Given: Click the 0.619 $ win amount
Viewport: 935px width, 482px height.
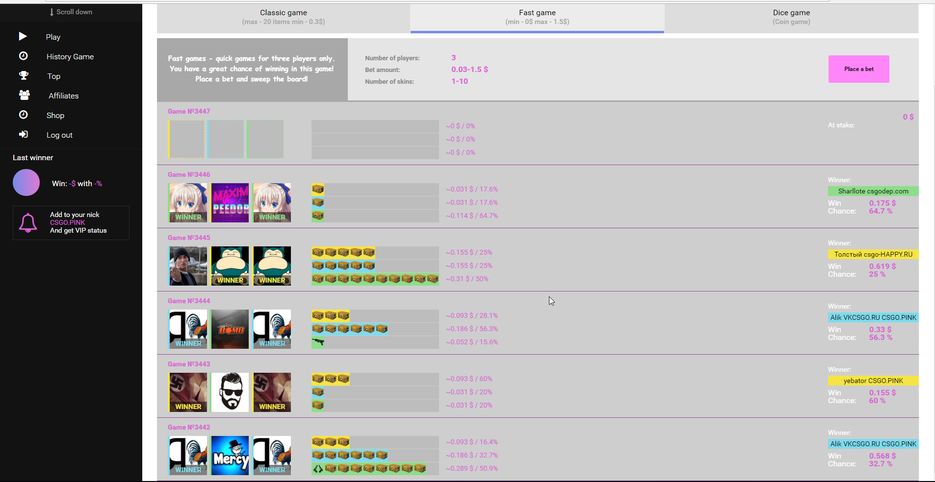Looking at the screenshot, I should click(882, 267).
